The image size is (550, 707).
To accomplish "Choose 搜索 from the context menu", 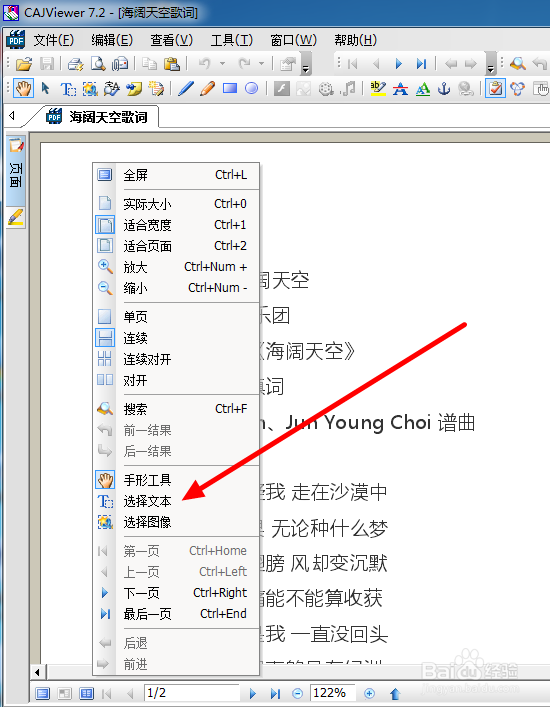I will 176,409.
